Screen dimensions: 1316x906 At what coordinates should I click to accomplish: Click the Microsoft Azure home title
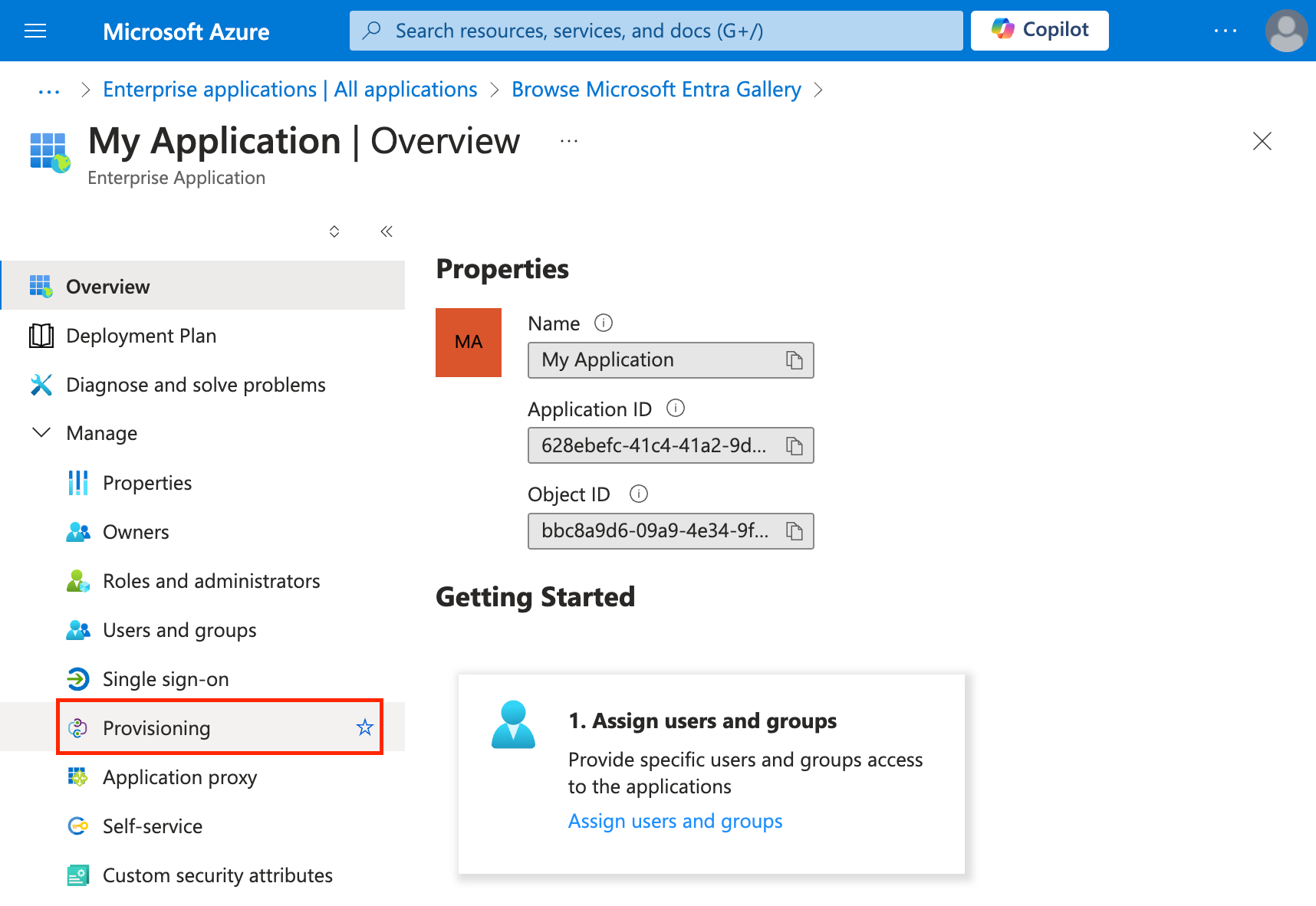coord(186,31)
